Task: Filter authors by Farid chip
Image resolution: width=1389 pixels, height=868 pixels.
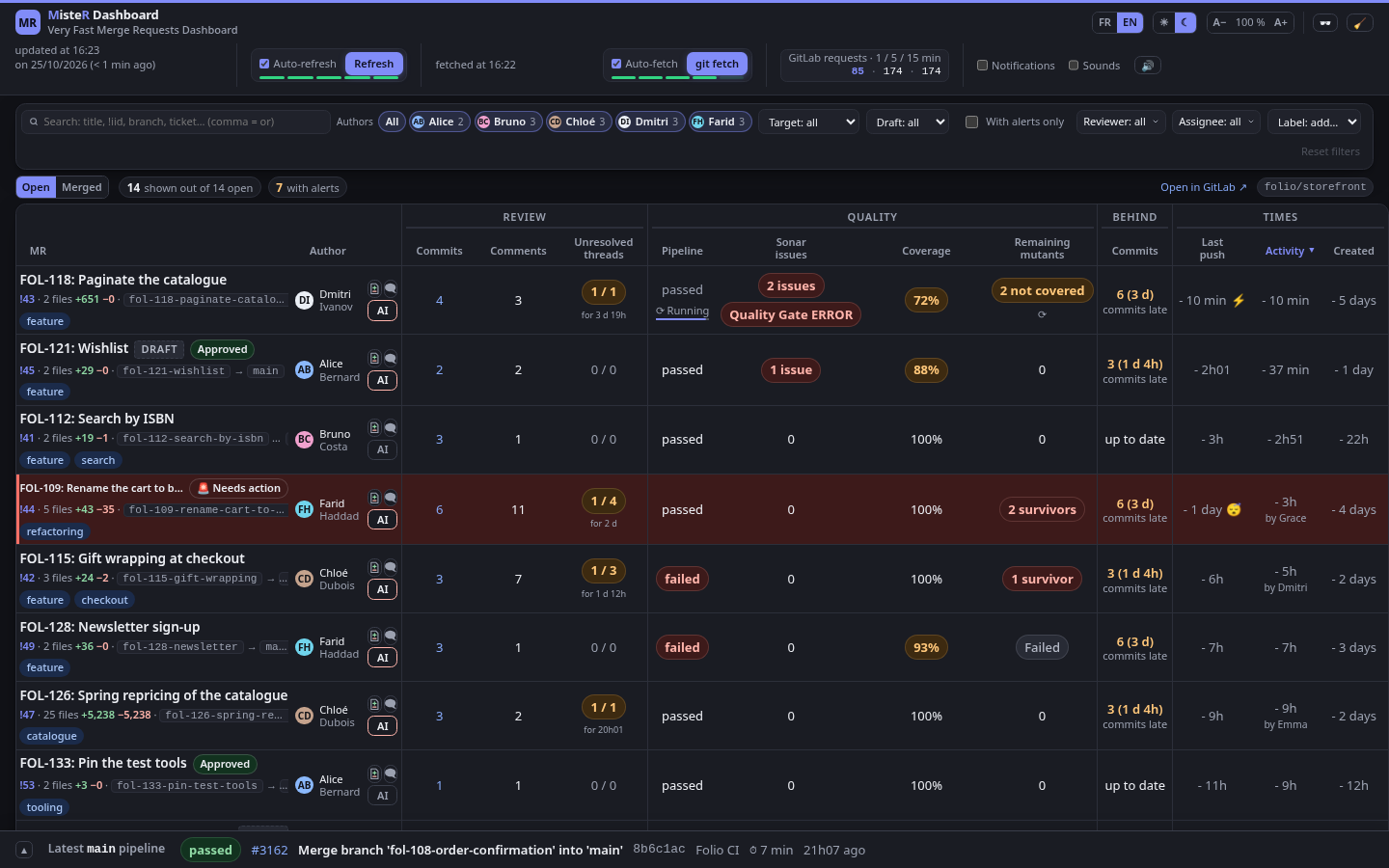Action: click(720, 122)
